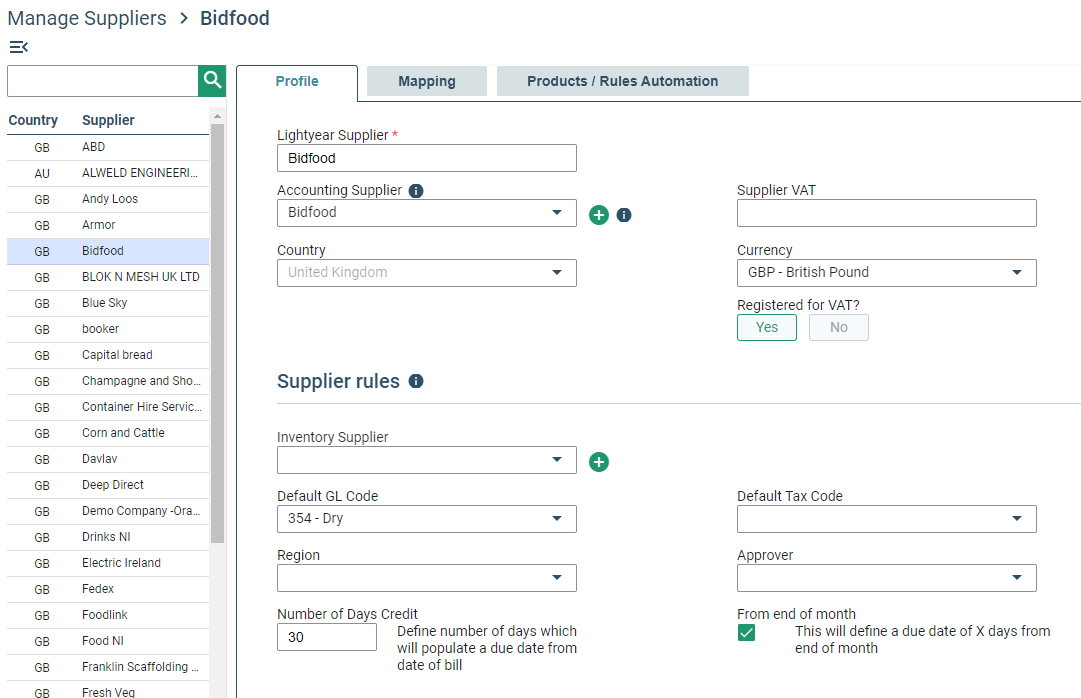This screenshot has width=1081, height=698.
Task: Click the search magnifier icon above supplier list
Action: pos(211,80)
